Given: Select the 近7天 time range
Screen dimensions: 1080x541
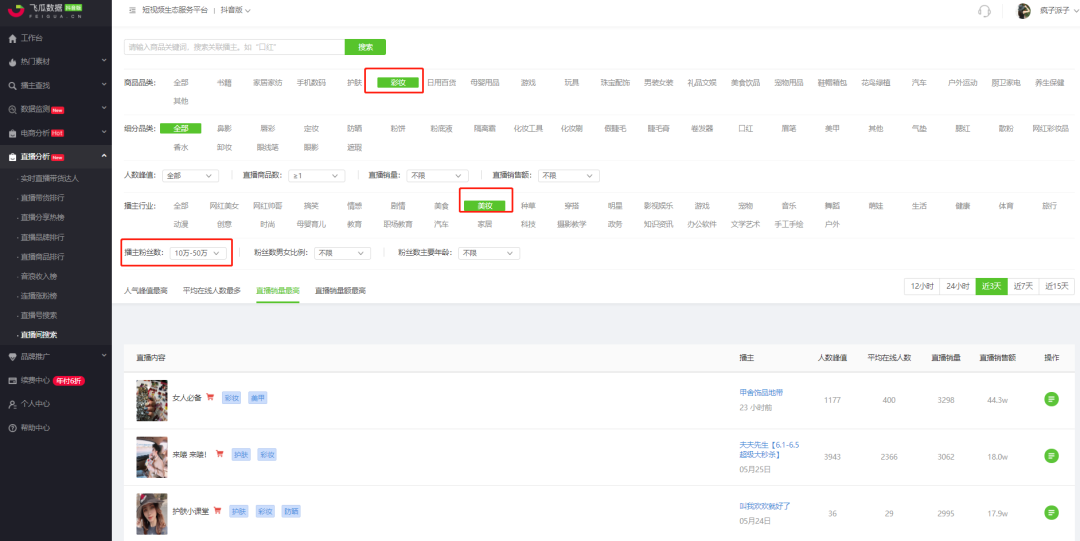Looking at the screenshot, I should pyautogui.click(x=1024, y=286).
